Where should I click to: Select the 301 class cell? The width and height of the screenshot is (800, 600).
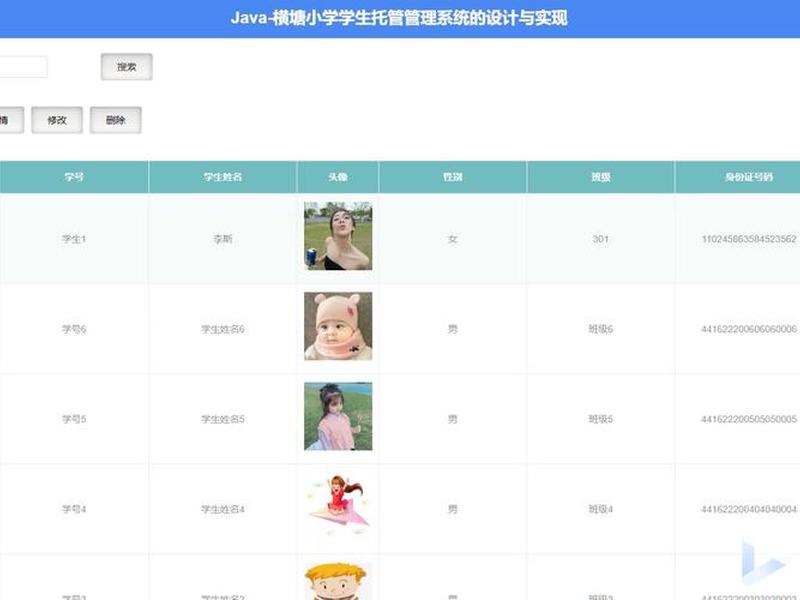[x=601, y=239]
